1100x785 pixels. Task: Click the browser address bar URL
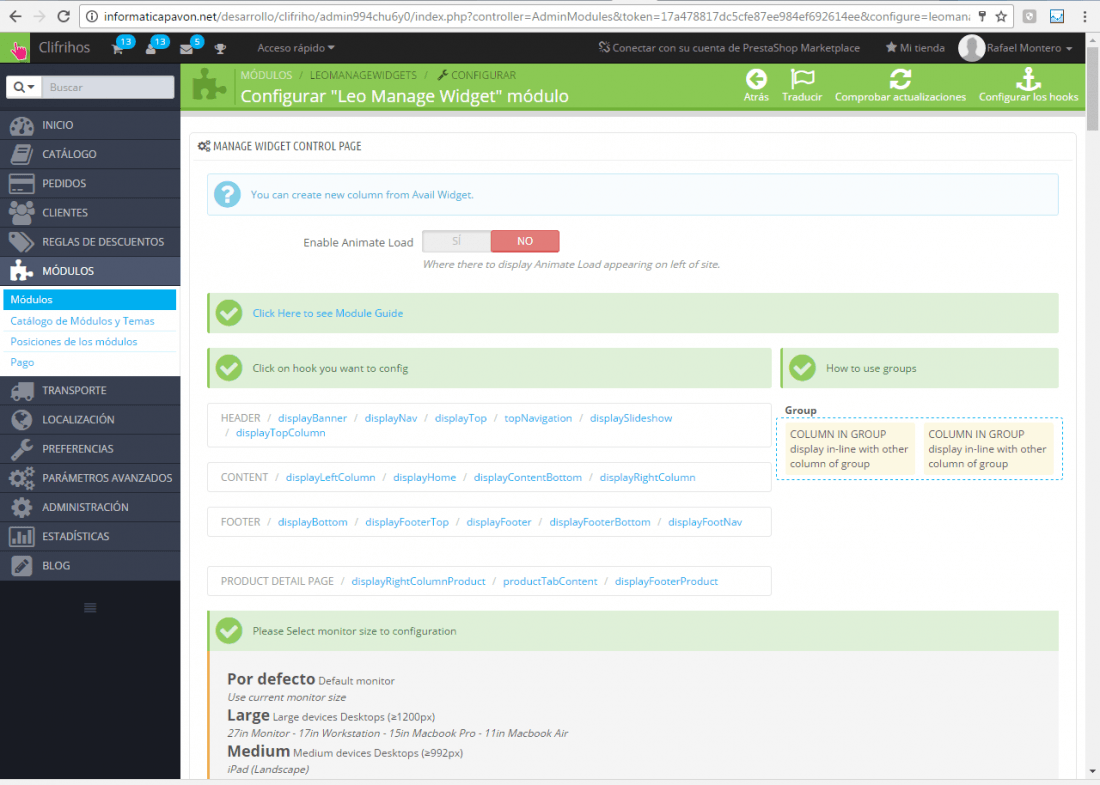coord(537,16)
